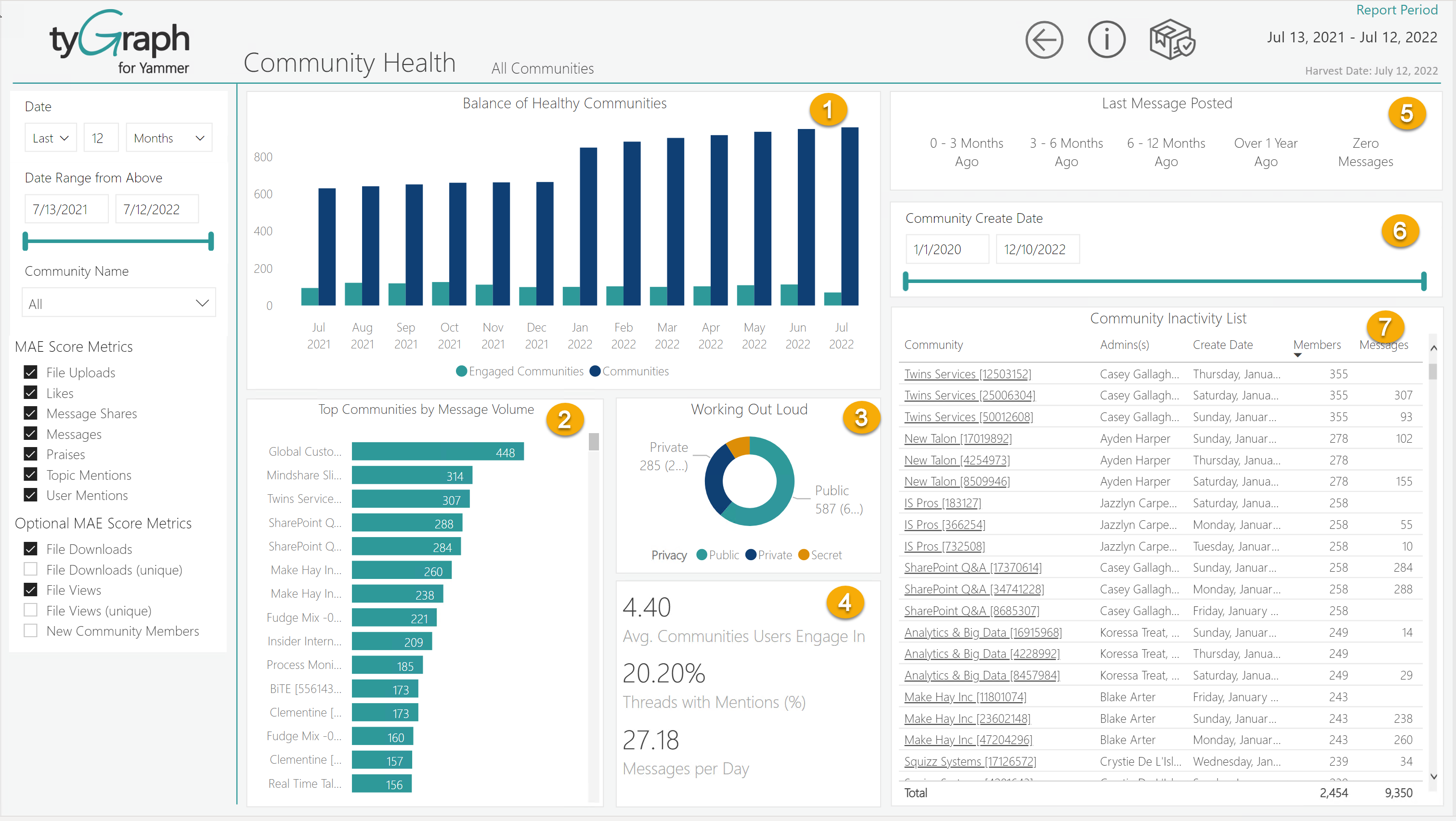Edit the 7/13/2021 start date field

[66, 208]
